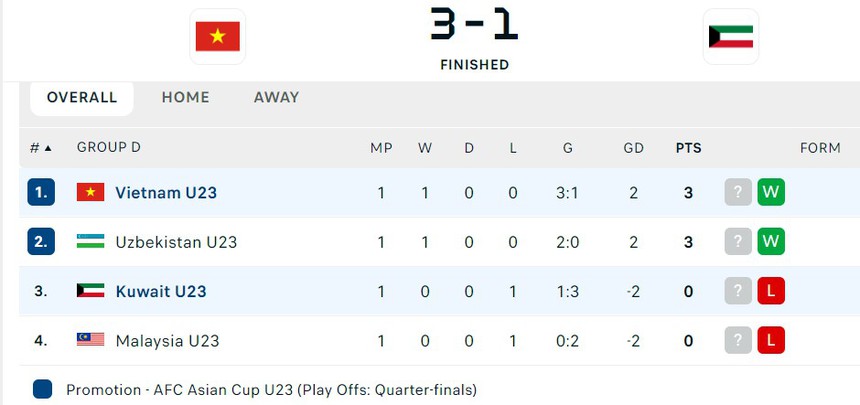Click Kuwait's red L form badge

click(x=771, y=291)
